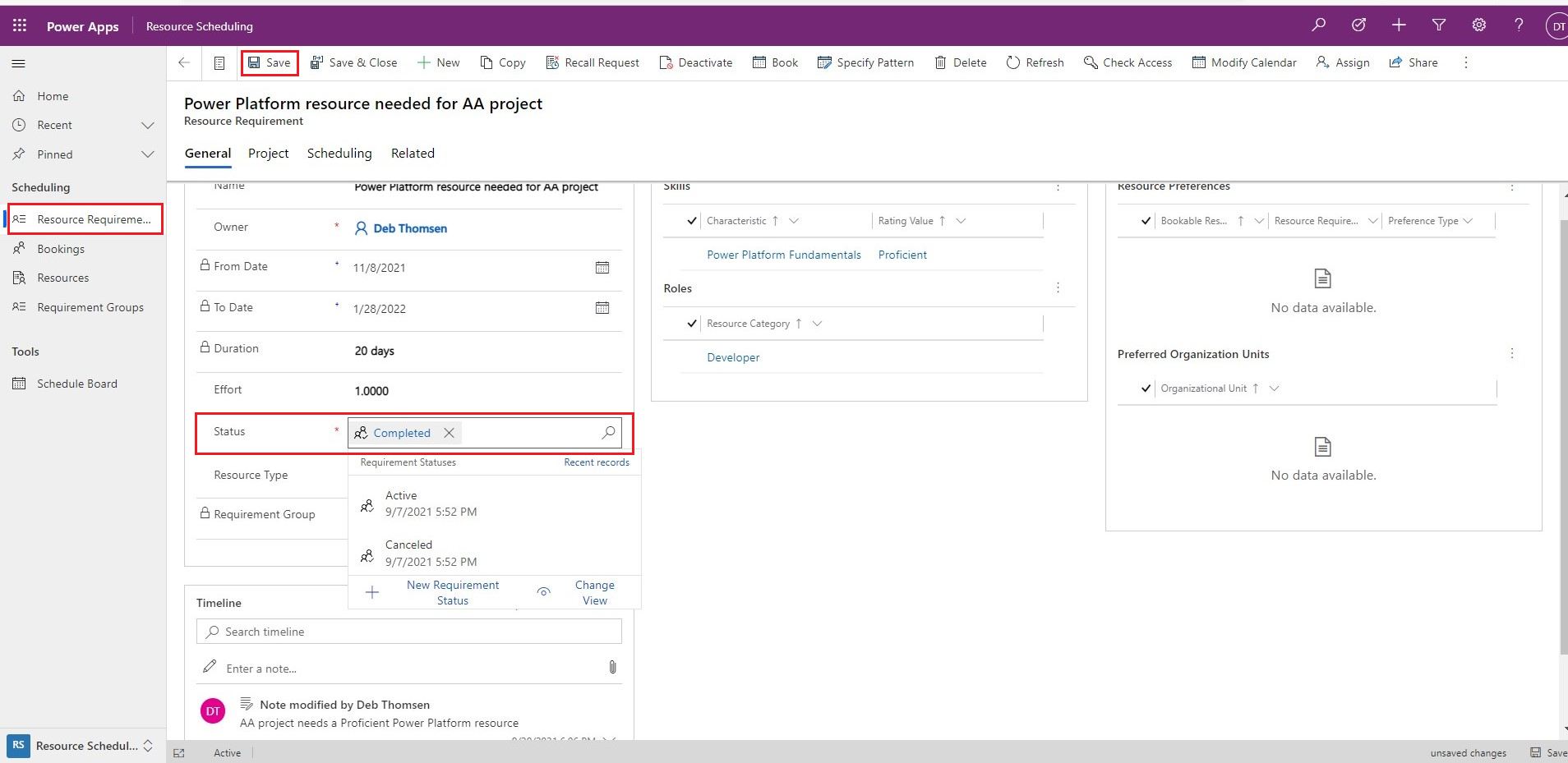Image resolution: width=1568 pixels, height=763 pixels.
Task: Open the search magnifier in the header
Action: click(x=1319, y=25)
